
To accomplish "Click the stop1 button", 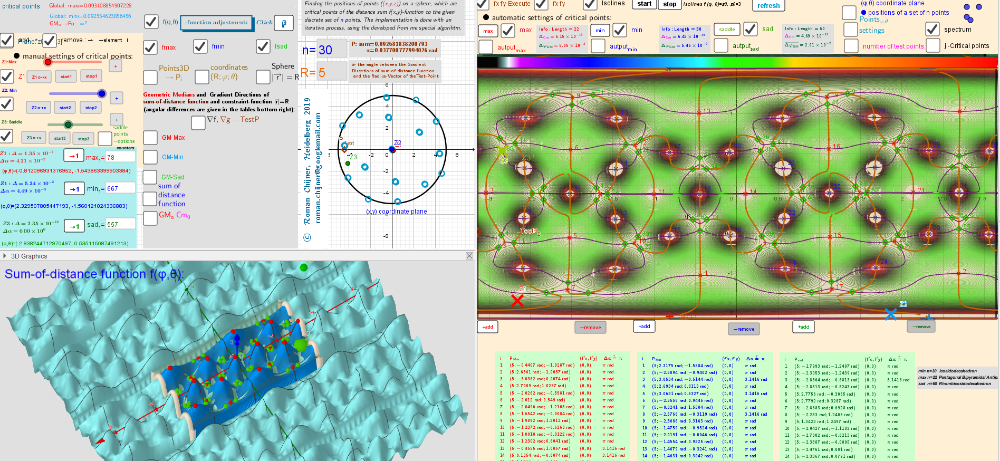I will [x=89, y=77].
